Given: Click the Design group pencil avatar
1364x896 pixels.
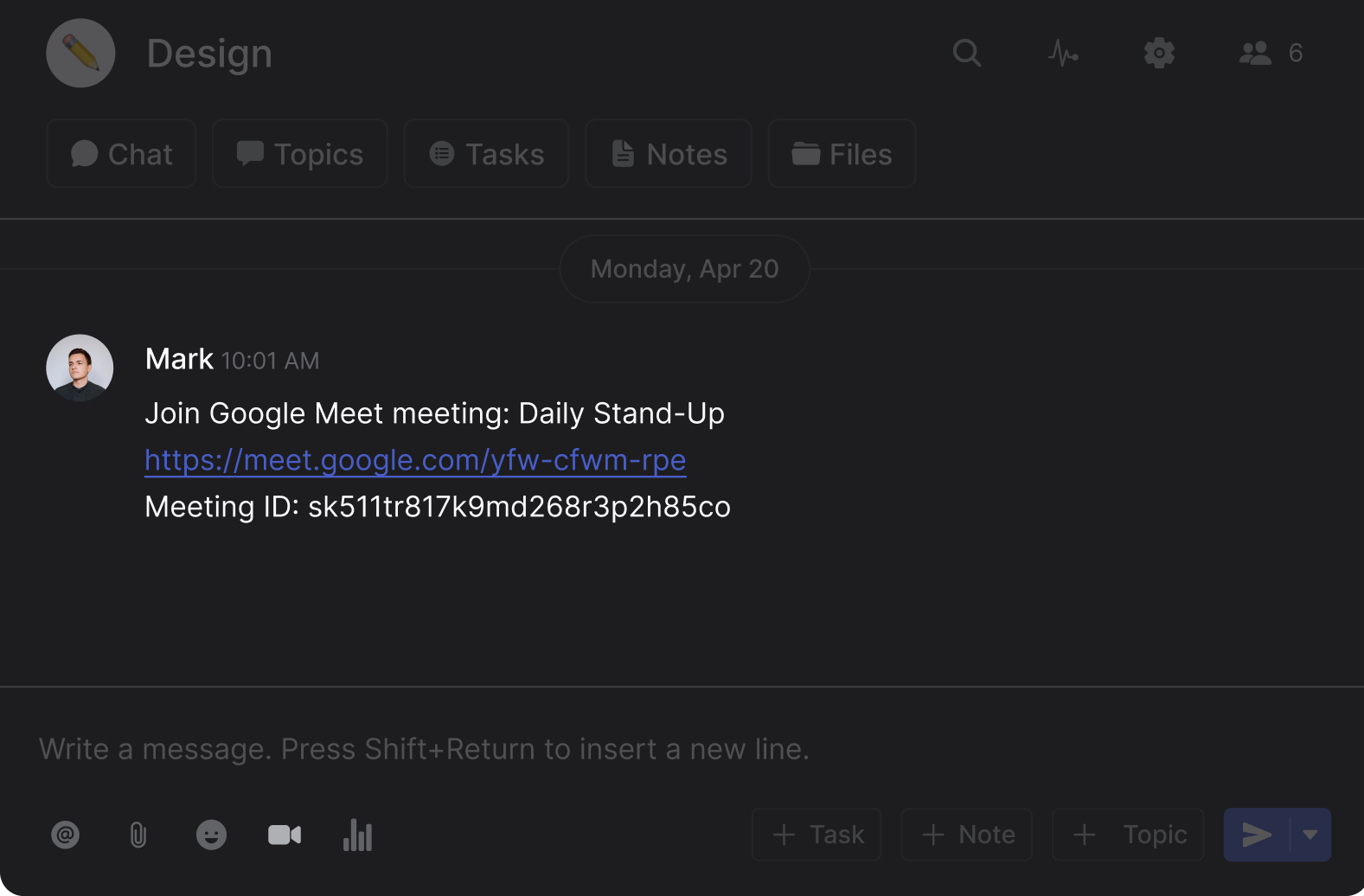Looking at the screenshot, I should (80, 53).
